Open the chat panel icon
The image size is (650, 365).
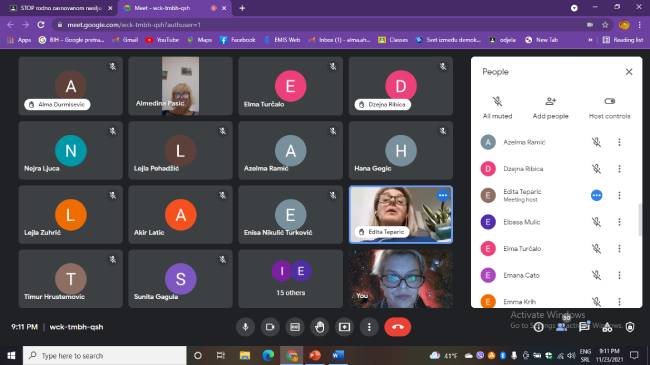point(584,327)
